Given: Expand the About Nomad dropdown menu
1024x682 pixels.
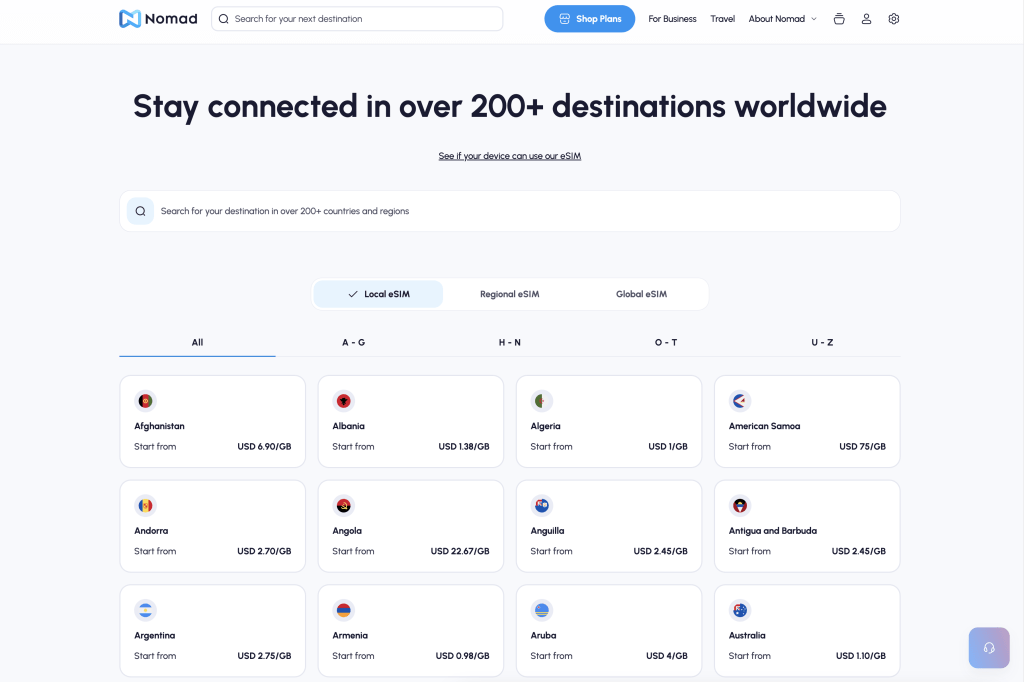Looking at the screenshot, I should click(782, 19).
